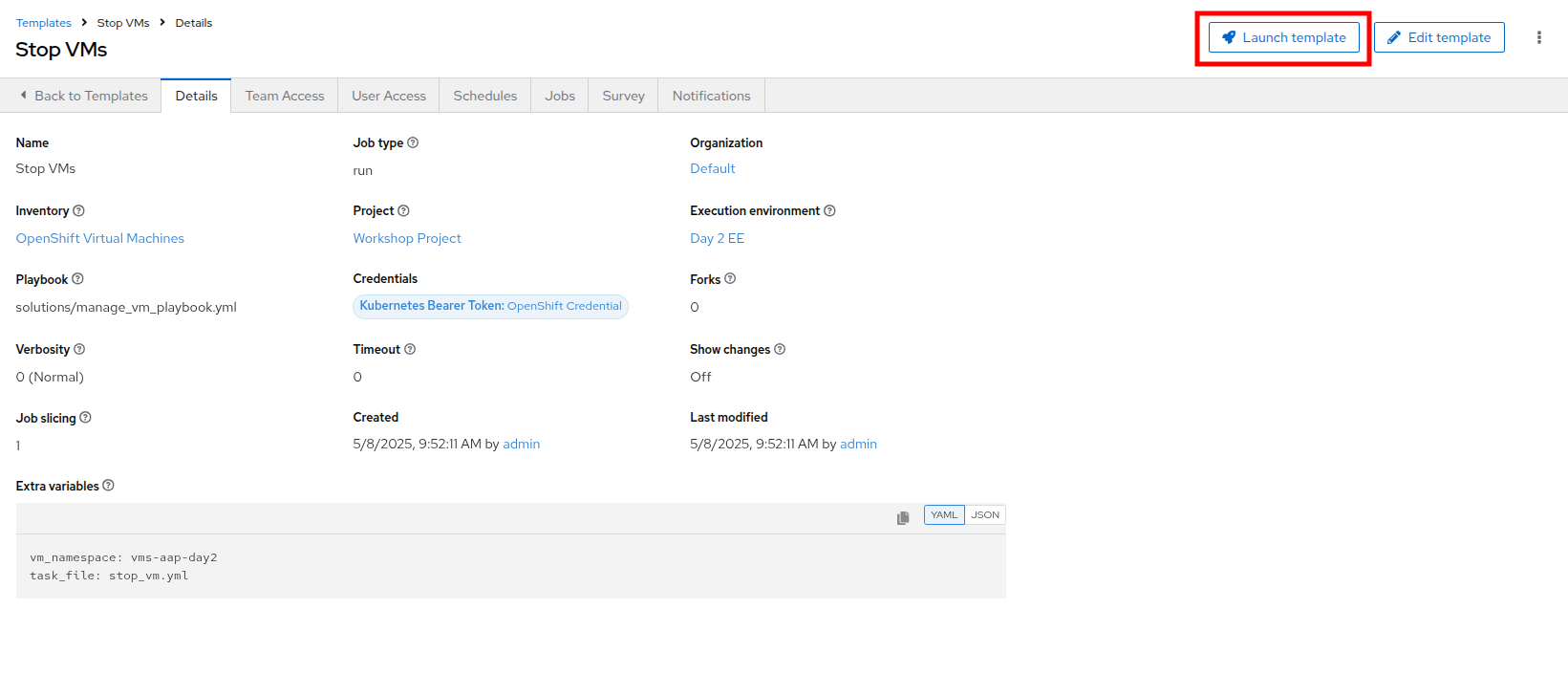1568x675 pixels.
Task: Open the Schedules tab
Action: pyautogui.click(x=484, y=96)
